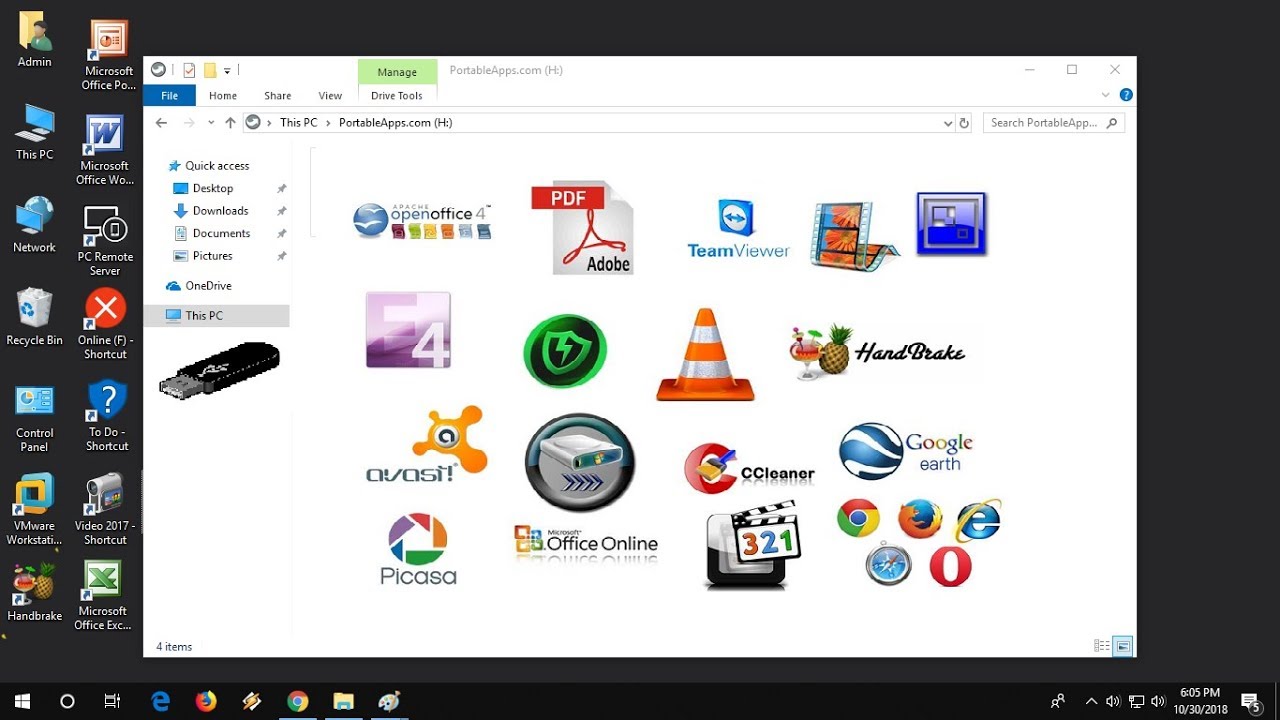Open the Admin folder on the desktop
The image size is (1280, 720).
[x=34, y=40]
